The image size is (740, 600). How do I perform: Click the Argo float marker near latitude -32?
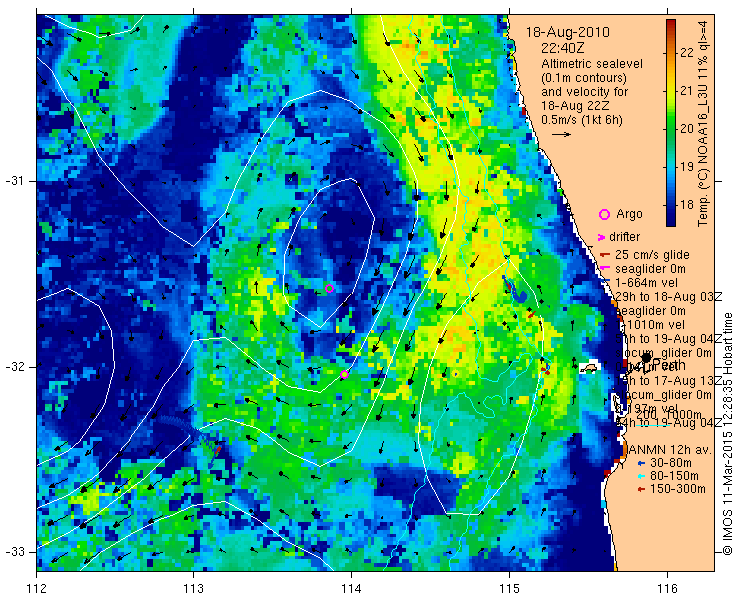coord(345,374)
